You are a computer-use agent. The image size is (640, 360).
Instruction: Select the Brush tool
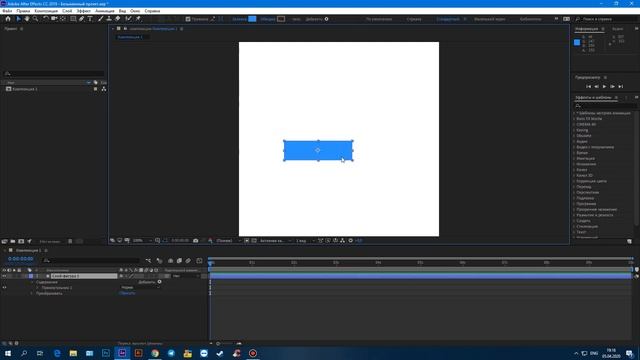(x=100, y=19)
